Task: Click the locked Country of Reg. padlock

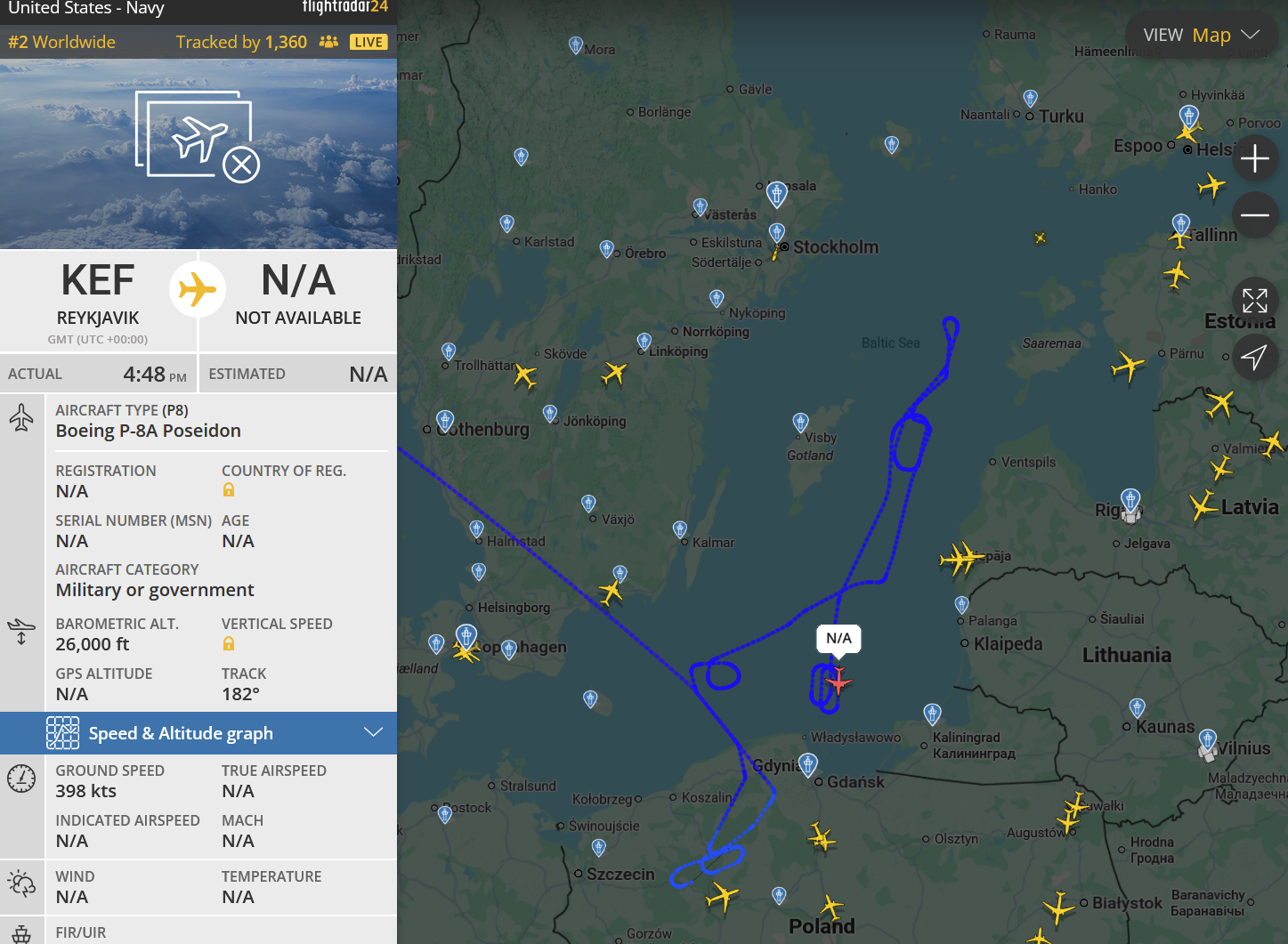Action: point(229,490)
